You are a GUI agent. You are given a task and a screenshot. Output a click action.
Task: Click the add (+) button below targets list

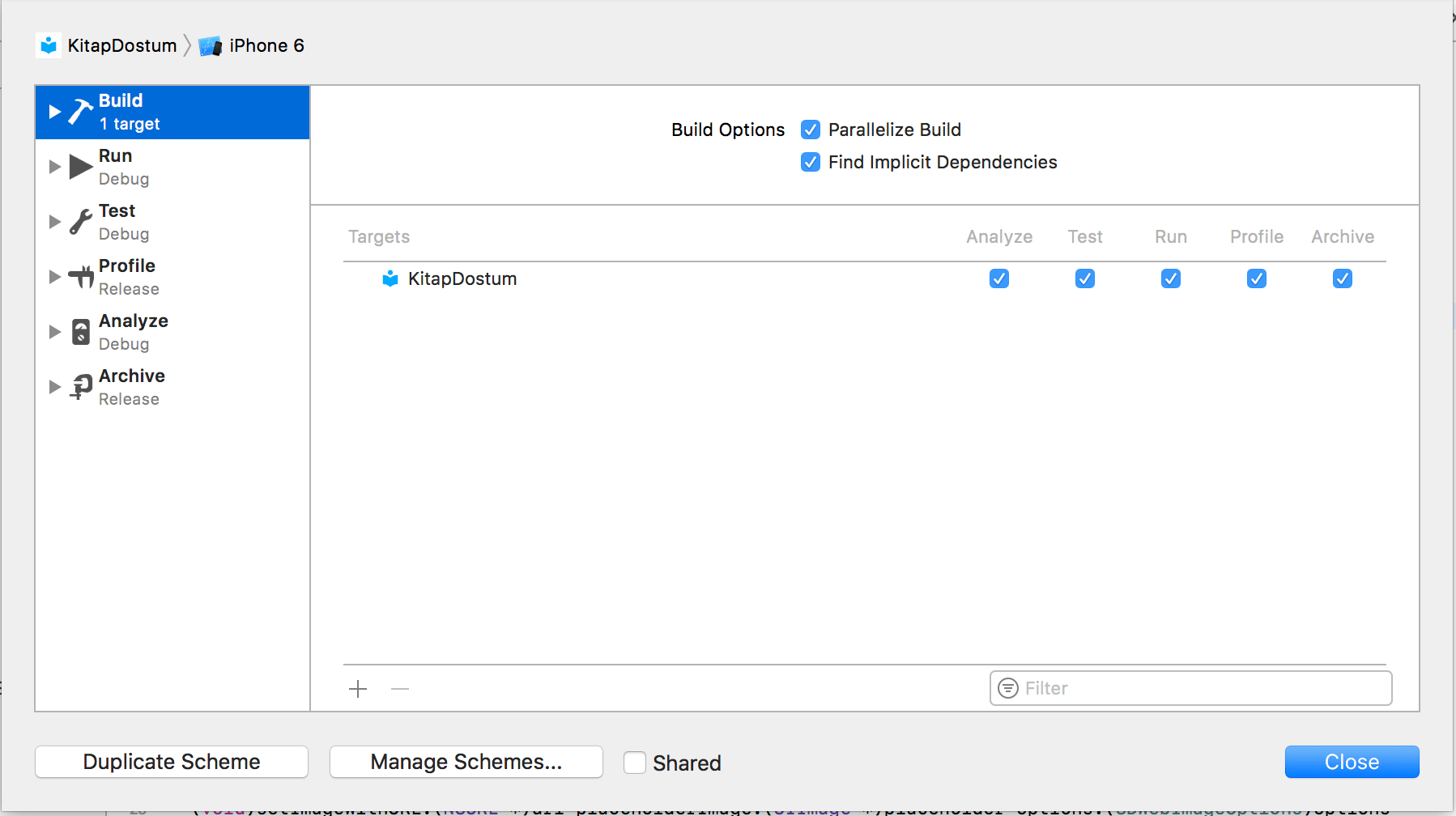point(357,688)
